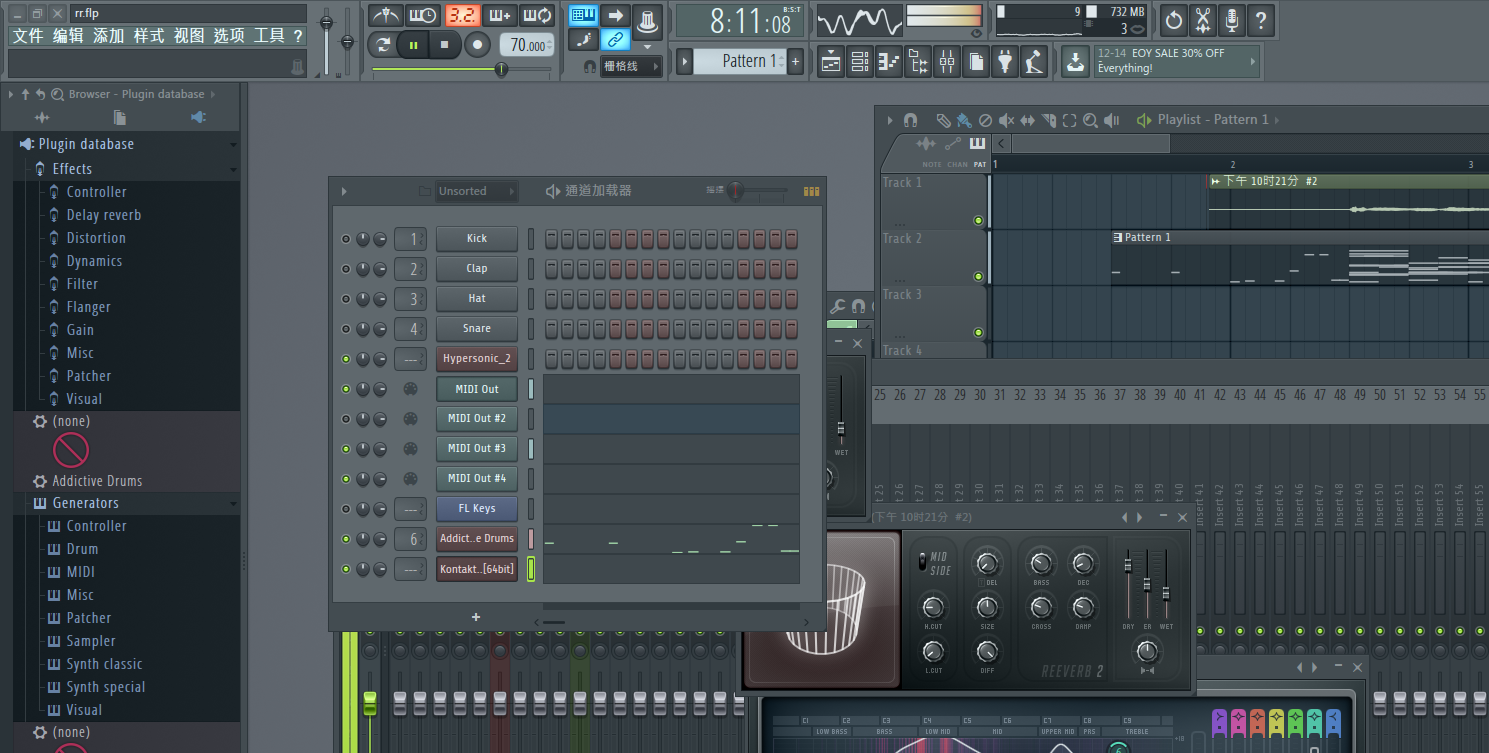Mute playlist Track 2 LED

978,277
